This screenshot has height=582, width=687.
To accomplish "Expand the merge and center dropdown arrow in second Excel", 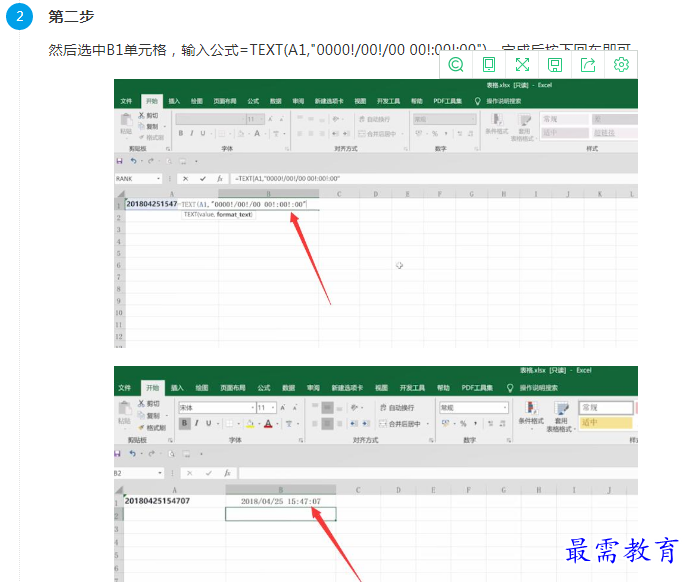I will pyautogui.click(x=427, y=424).
